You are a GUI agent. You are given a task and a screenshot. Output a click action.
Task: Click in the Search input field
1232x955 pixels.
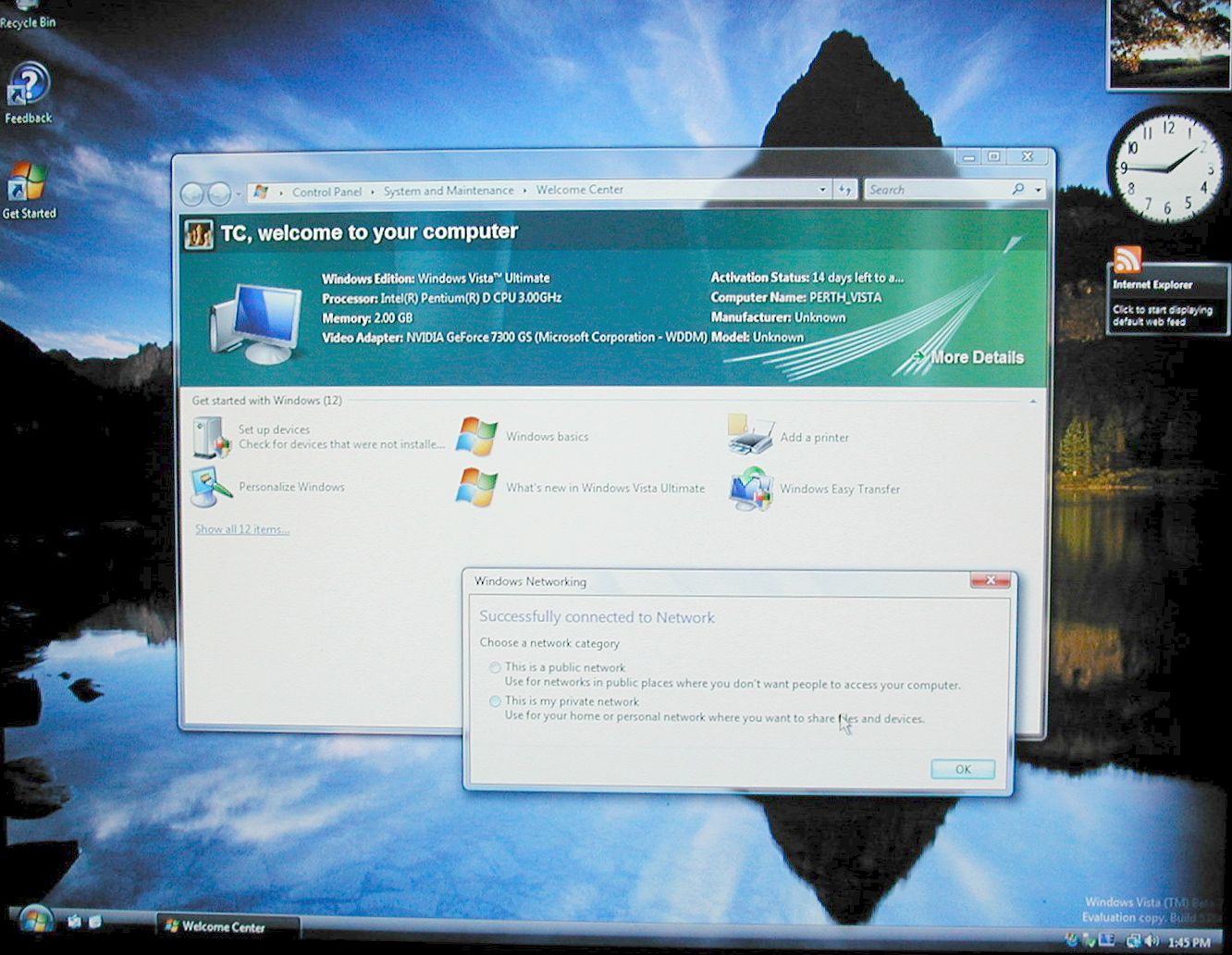[934, 190]
